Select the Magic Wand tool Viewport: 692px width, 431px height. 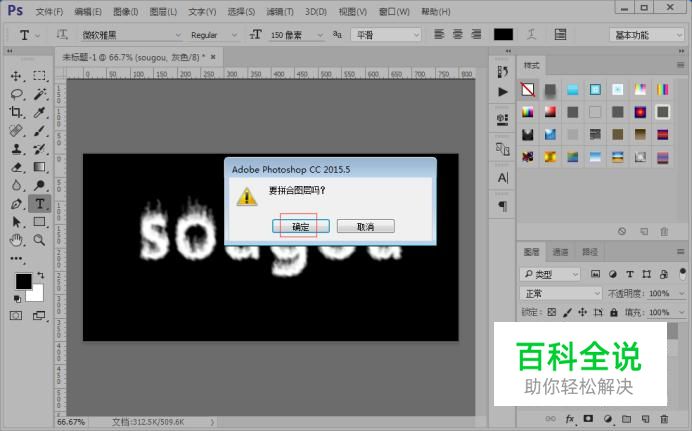[39, 94]
